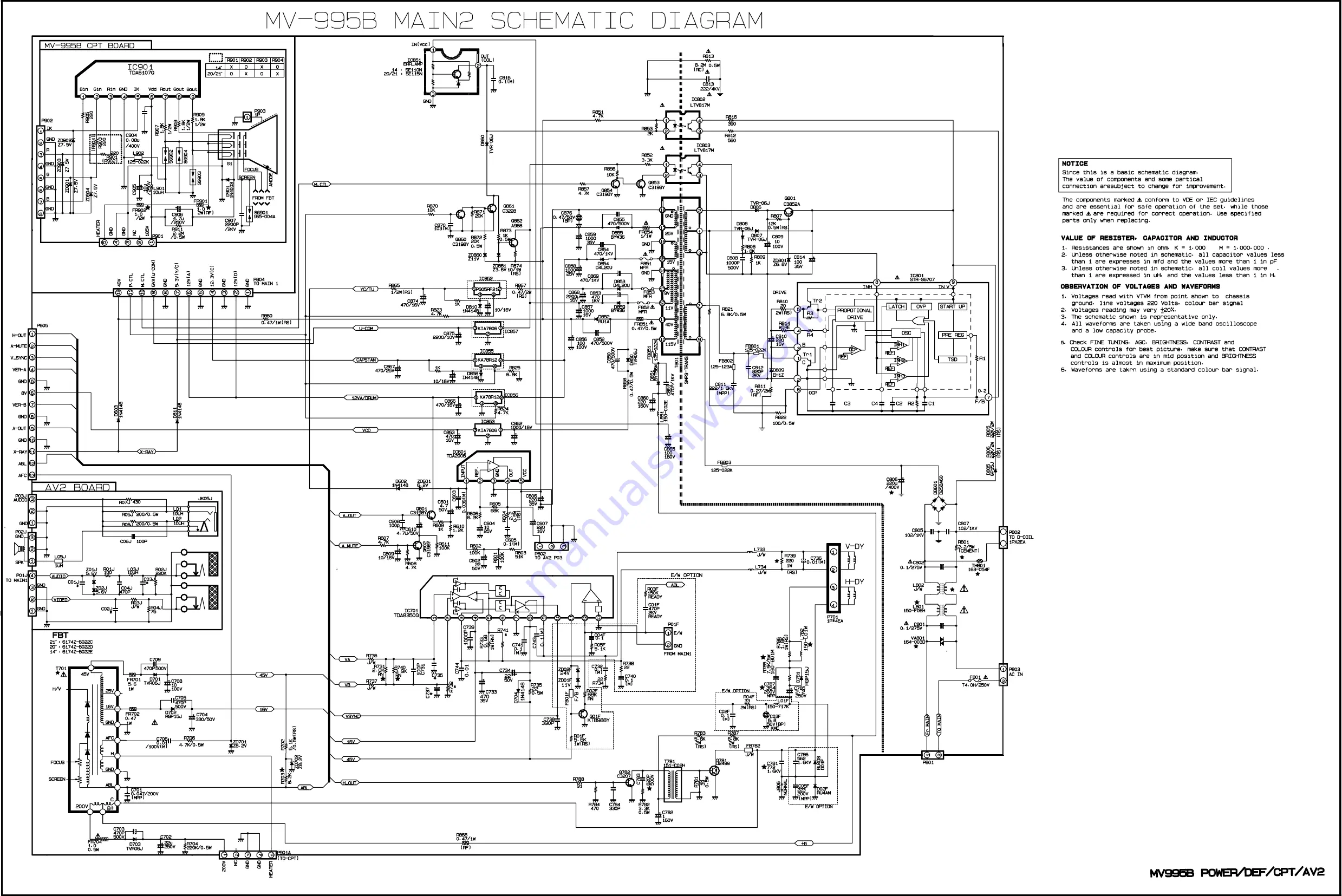This screenshot has height=896, width=1342.
Task: Select the D801 bridge rectifier symbol
Action: (938, 505)
